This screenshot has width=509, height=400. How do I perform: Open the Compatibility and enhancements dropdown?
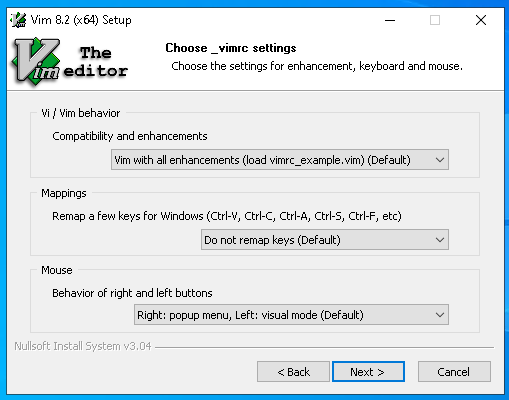coord(280,160)
